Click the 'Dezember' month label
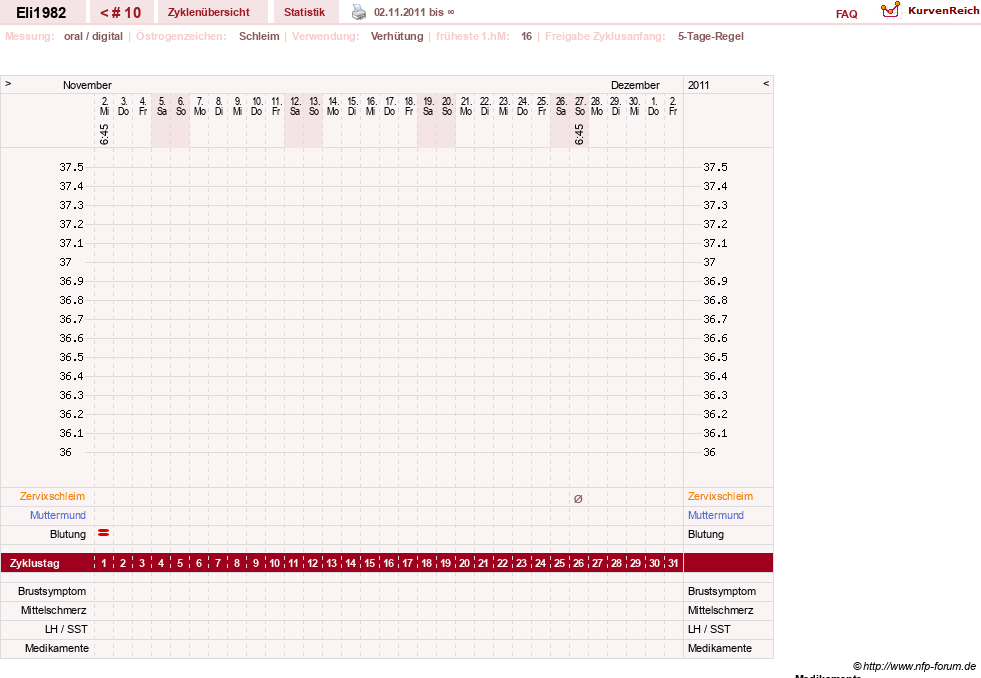 point(635,85)
